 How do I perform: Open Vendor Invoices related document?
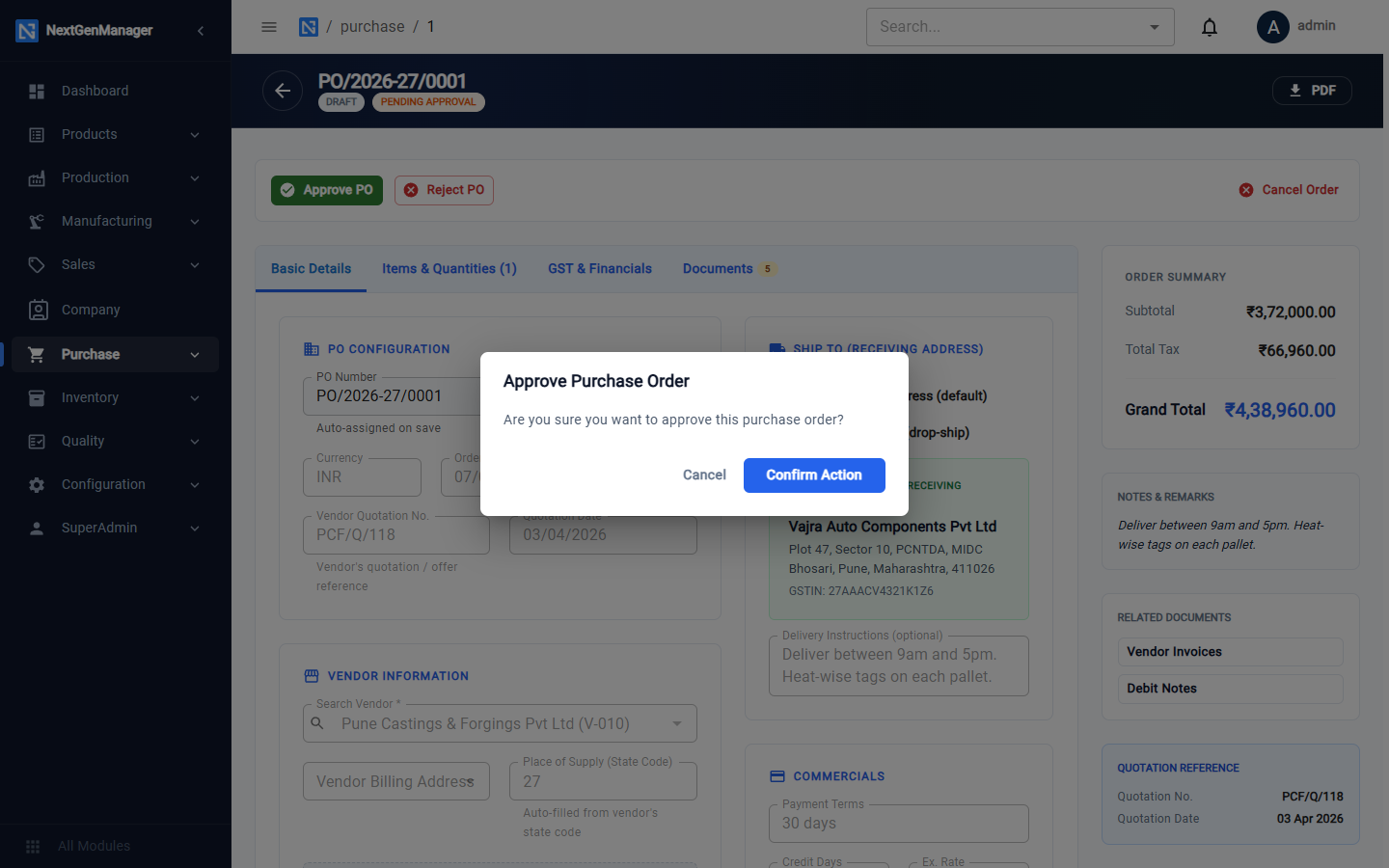[x=1230, y=652]
